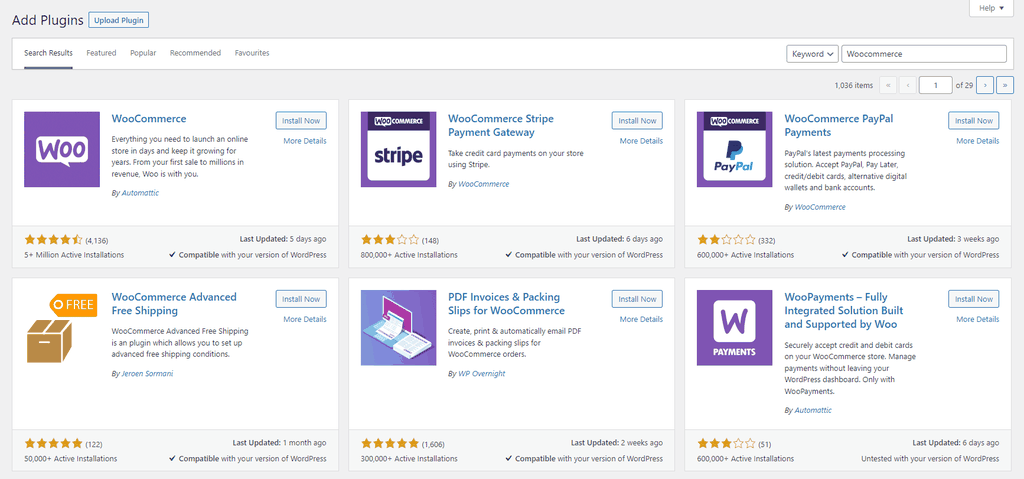1024x479 pixels.
Task: Click the Advanced Free Shipping box icon
Action: pos(62,327)
